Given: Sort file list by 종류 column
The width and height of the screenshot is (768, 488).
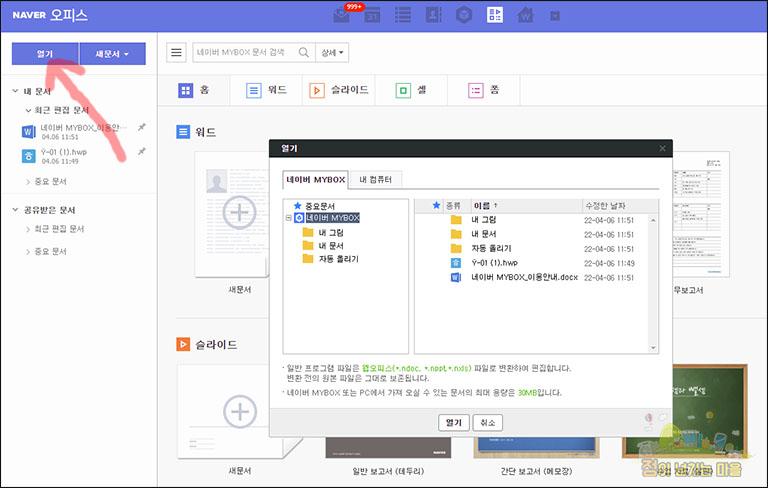Looking at the screenshot, I should point(454,206).
